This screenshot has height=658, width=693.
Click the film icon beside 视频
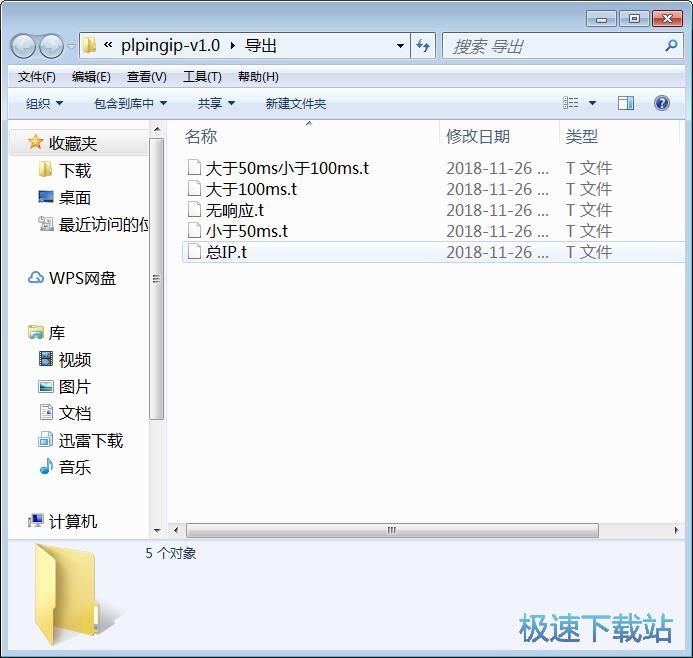[46, 358]
